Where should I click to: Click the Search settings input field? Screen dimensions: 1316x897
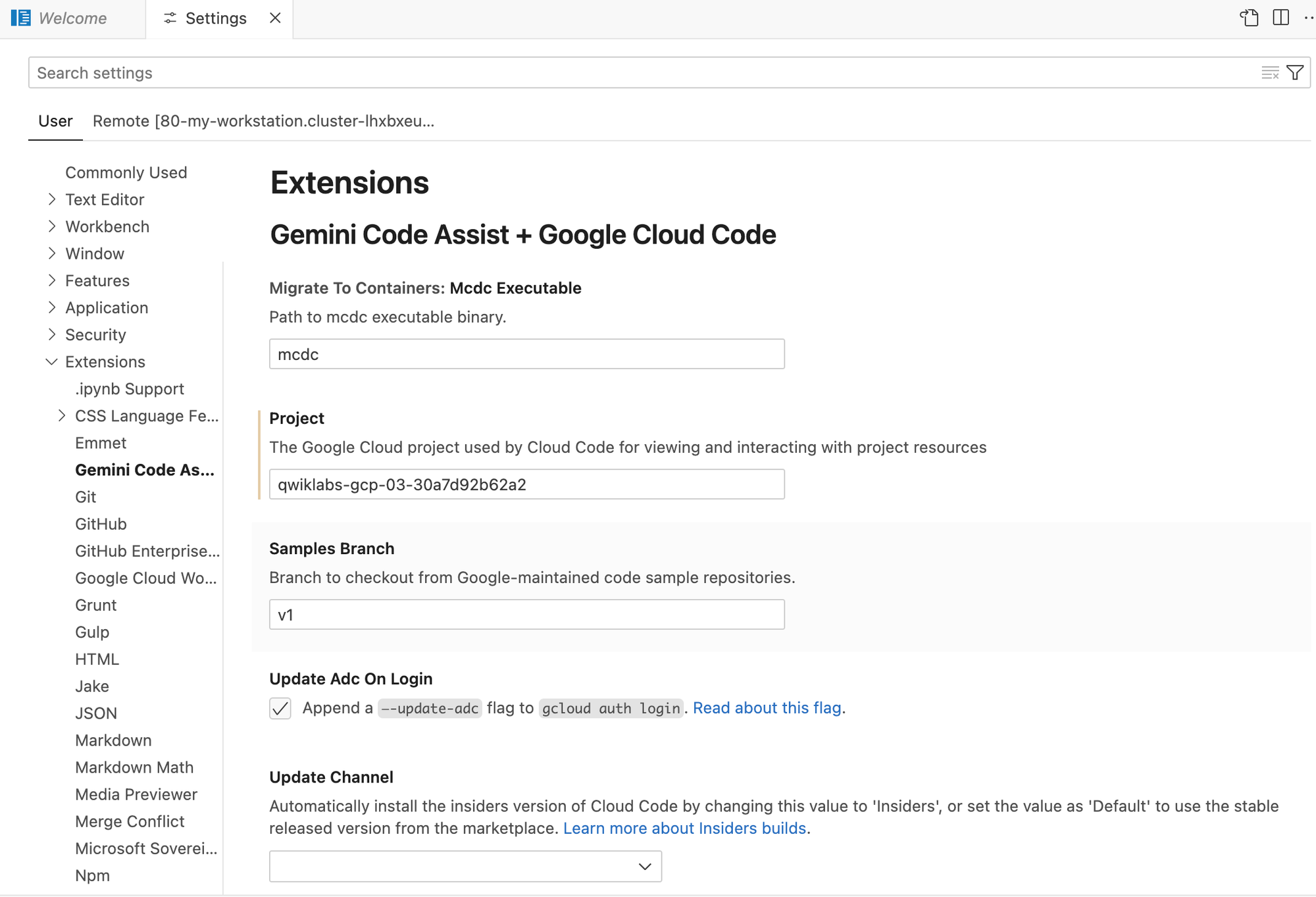(592, 73)
